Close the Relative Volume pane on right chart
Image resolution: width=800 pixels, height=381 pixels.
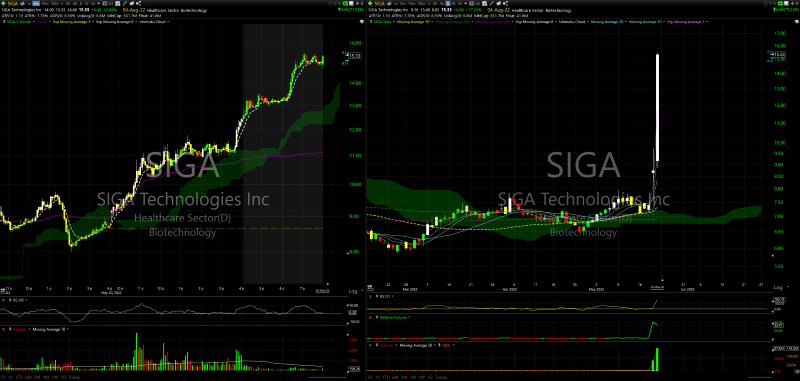pyautogui.click(x=371, y=317)
